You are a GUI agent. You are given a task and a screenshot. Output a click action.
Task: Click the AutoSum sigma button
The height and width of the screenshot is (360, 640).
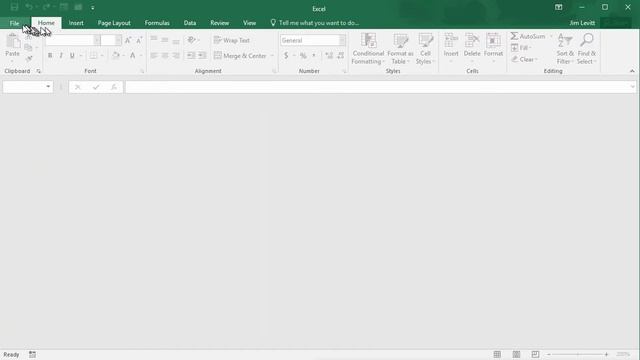(528, 36)
